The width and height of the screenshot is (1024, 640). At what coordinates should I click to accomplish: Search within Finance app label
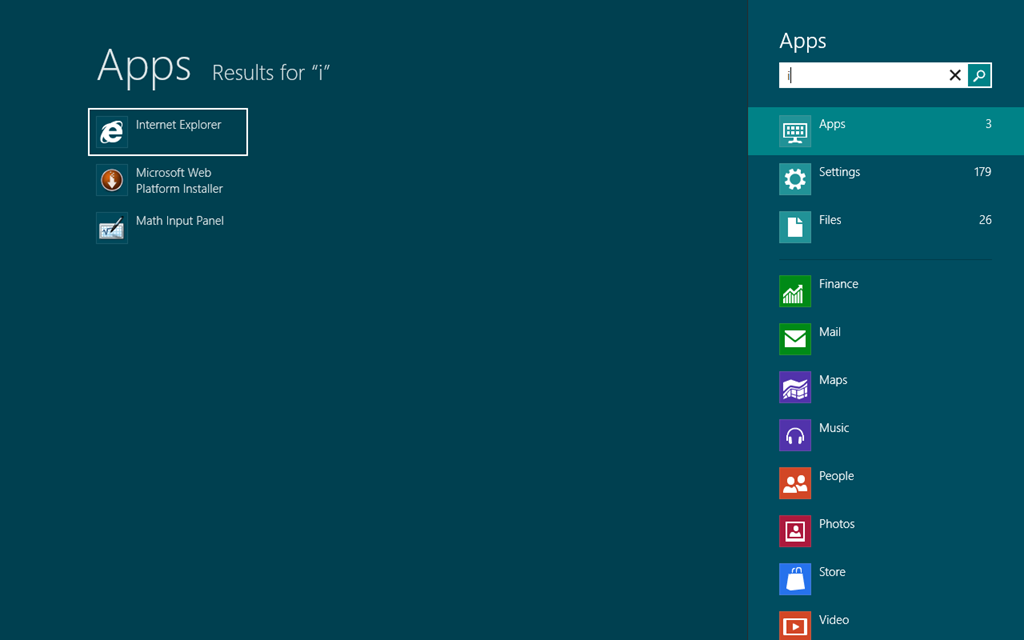pos(839,284)
